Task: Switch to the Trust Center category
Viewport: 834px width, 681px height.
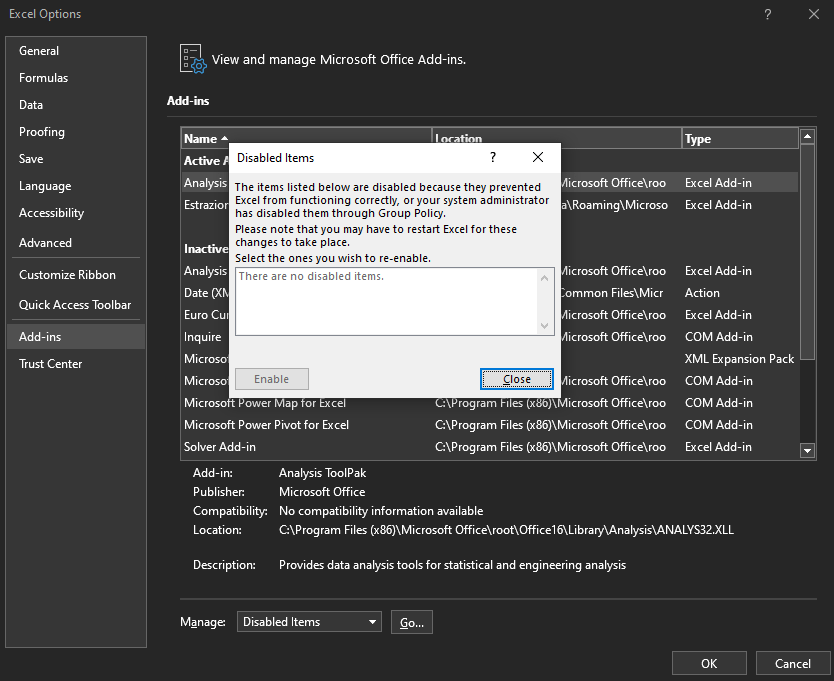Action: (51, 364)
